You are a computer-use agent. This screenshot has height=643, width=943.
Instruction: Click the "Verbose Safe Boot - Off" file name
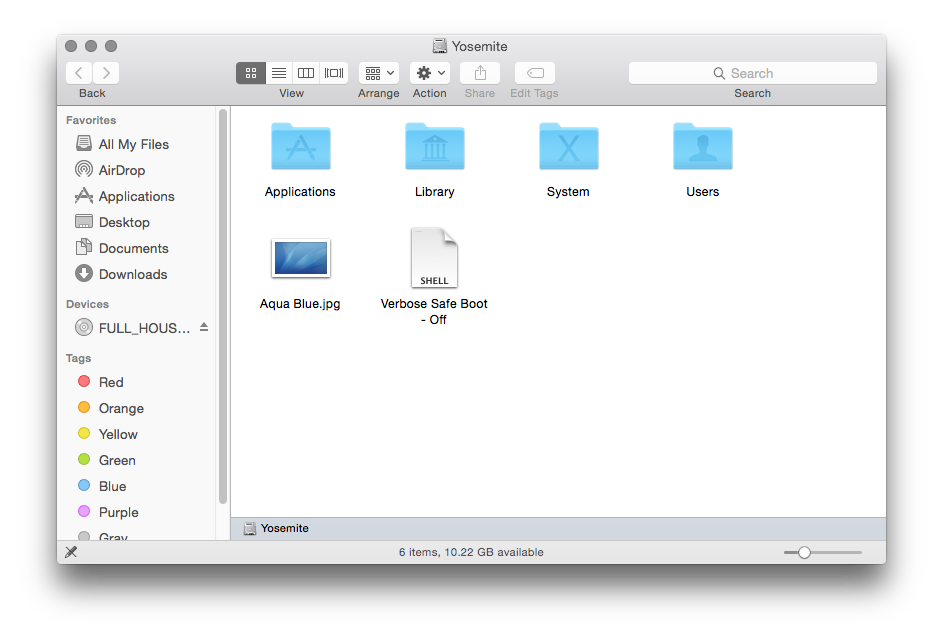[434, 312]
